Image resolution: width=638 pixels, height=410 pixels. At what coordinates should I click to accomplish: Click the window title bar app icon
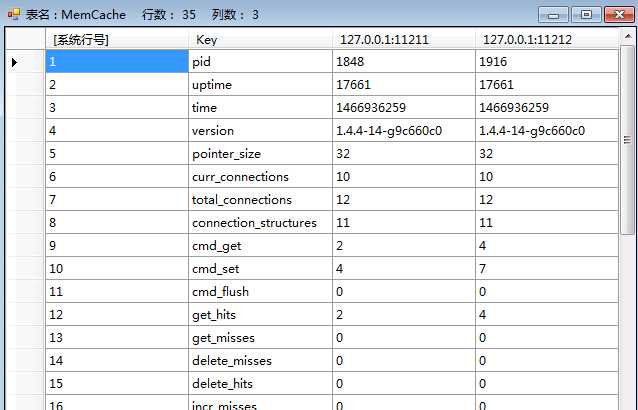[14, 15]
